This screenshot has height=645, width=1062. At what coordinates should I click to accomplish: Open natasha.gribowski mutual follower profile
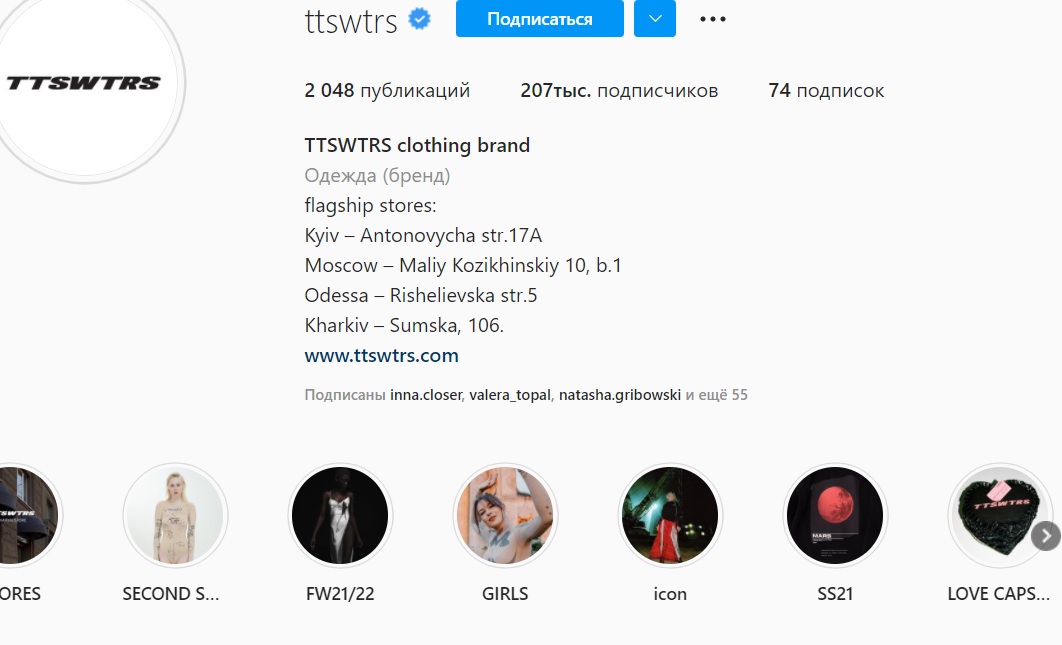620,395
